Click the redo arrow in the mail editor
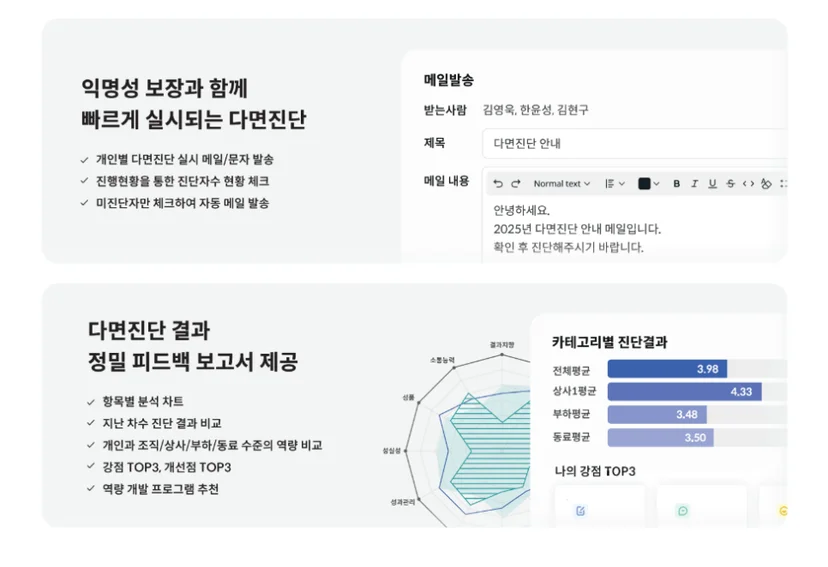The height and width of the screenshot is (567, 828). (516, 184)
